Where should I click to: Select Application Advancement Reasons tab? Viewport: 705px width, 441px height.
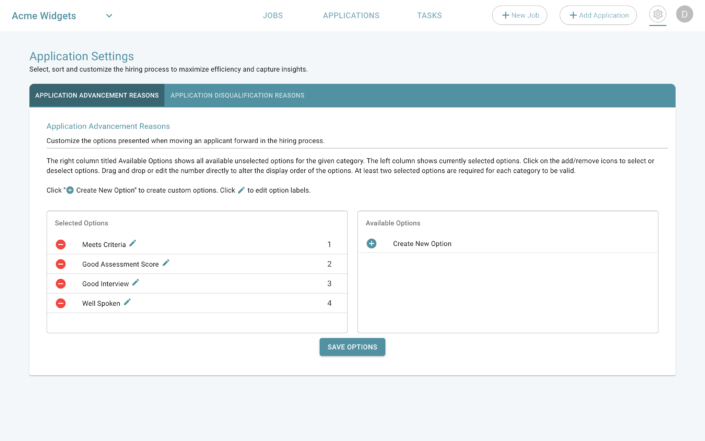[97, 96]
